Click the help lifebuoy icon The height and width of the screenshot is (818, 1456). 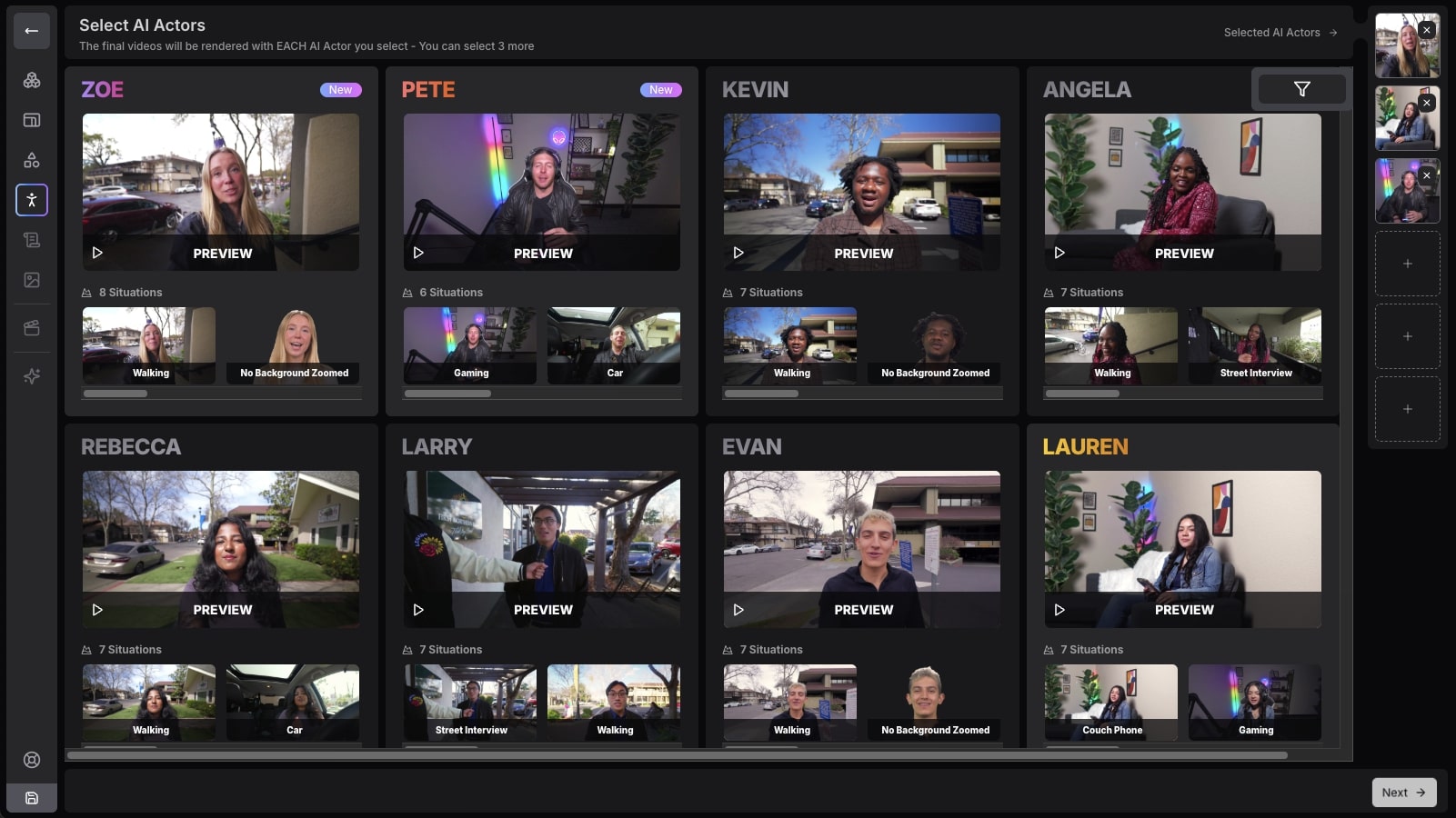coord(32,760)
